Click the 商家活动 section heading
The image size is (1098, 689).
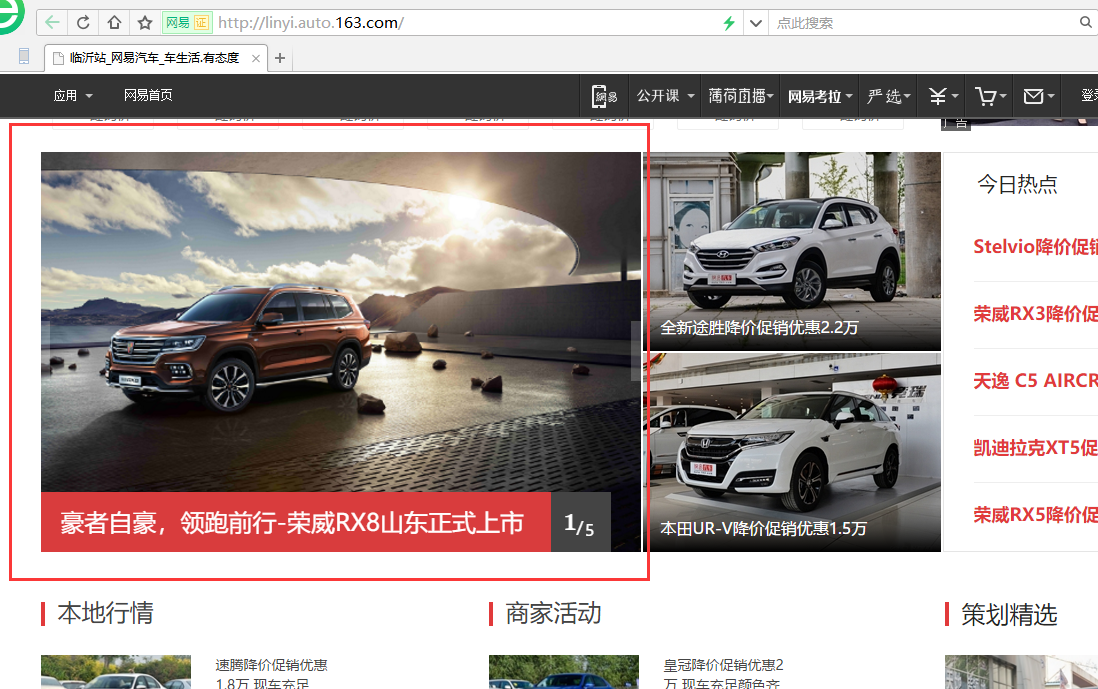554,613
